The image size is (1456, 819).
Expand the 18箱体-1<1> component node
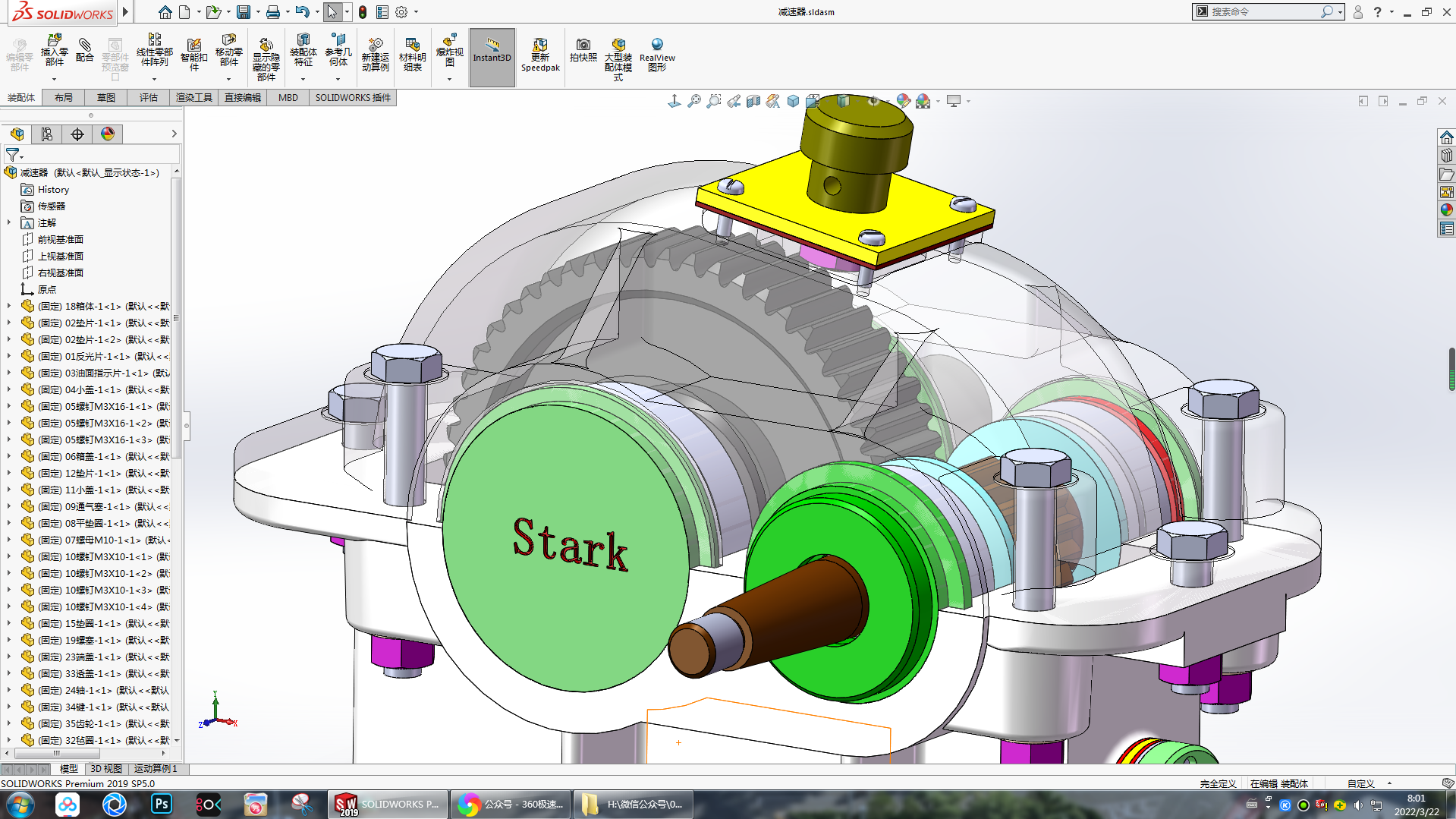pyautogui.click(x=9, y=306)
